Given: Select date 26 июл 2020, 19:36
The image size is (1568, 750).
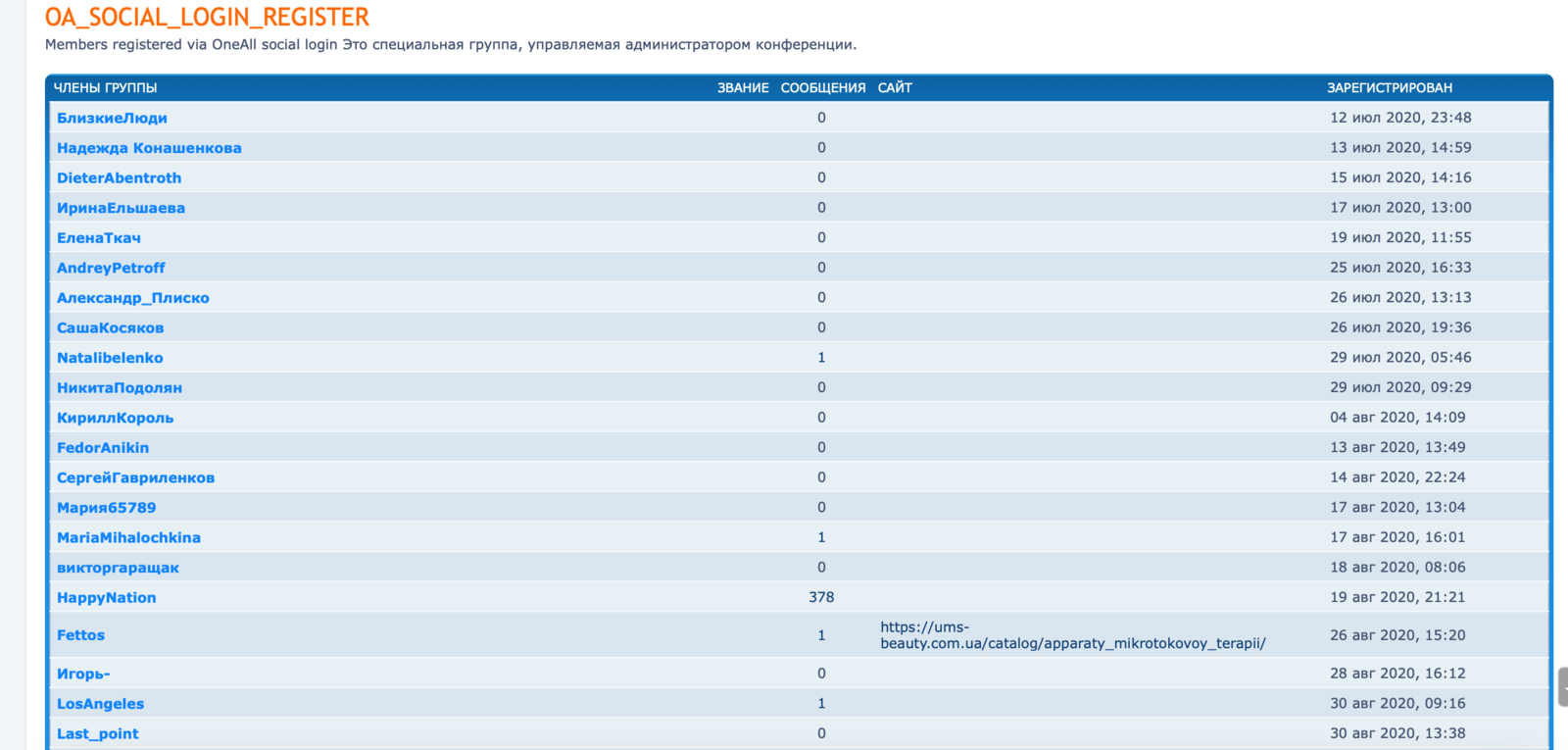Looking at the screenshot, I should [x=1400, y=327].
